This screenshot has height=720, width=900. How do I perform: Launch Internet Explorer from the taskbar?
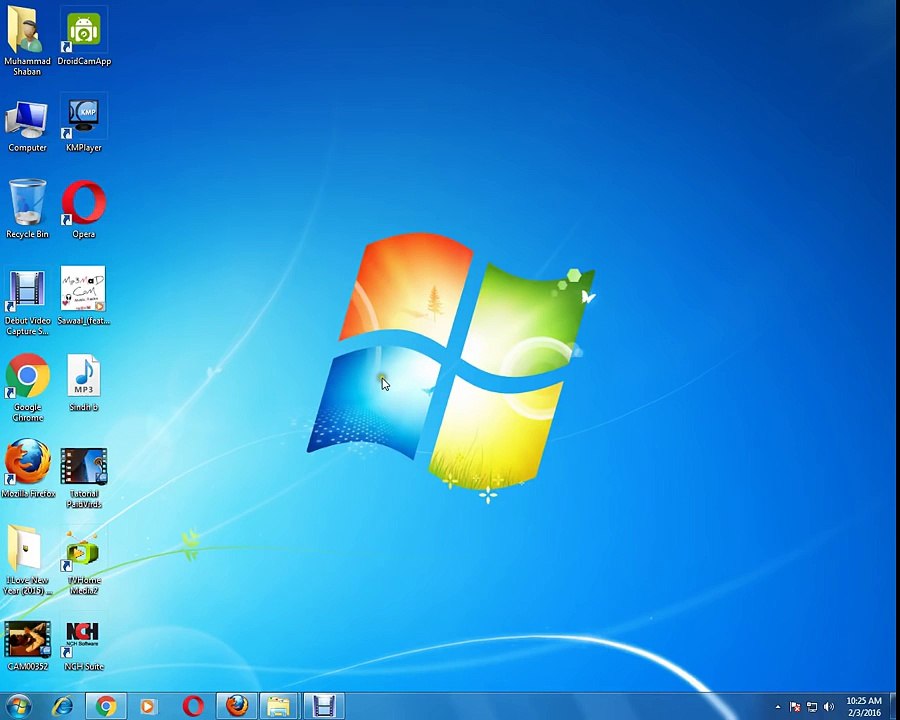pyautogui.click(x=63, y=706)
